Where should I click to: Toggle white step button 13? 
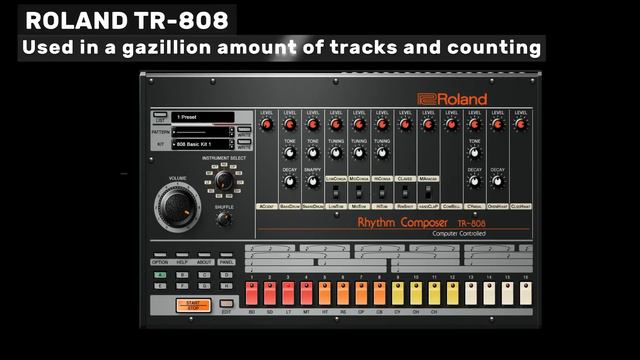tap(471, 293)
